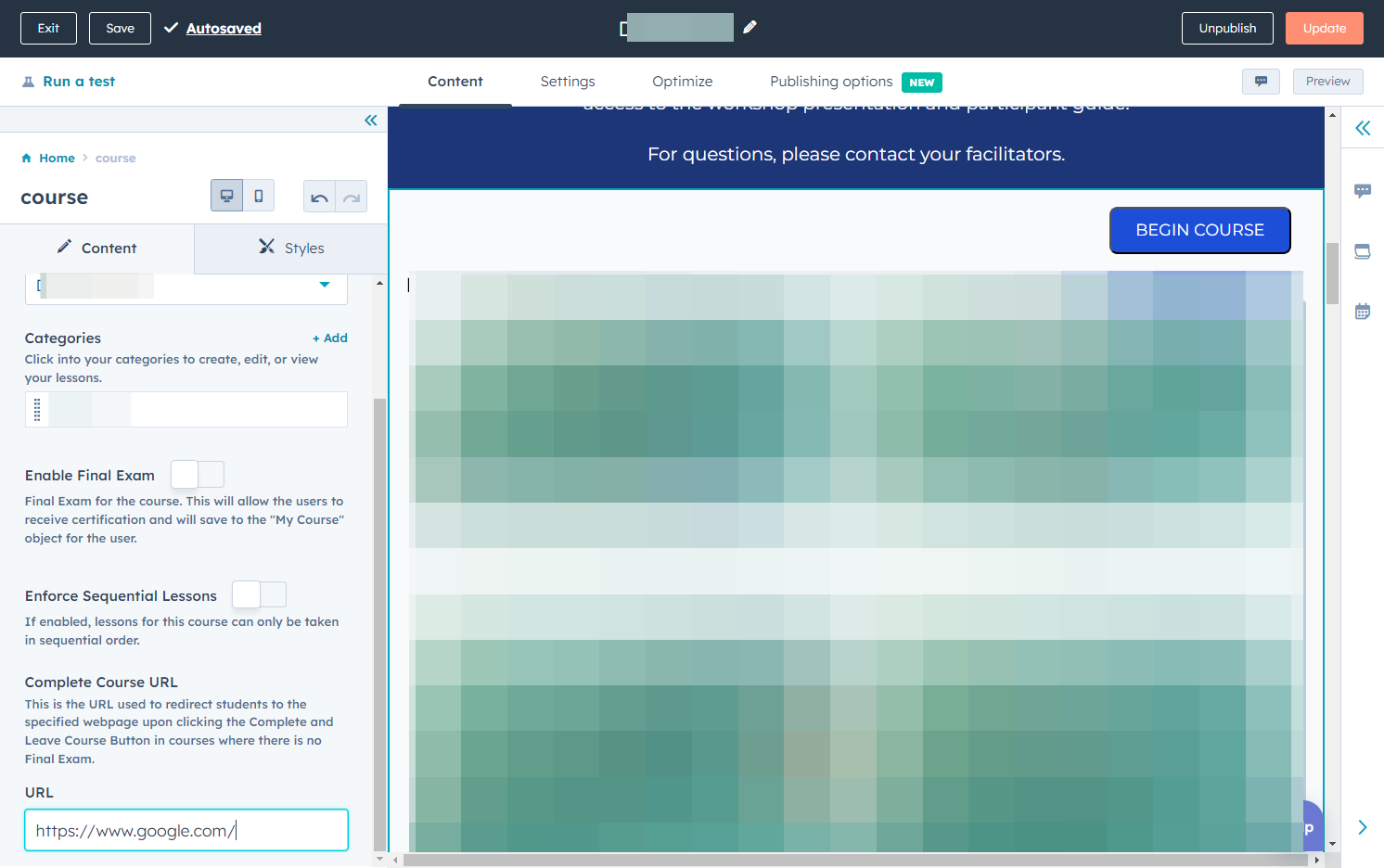Screen dimensions: 1384x868
Task: Open the calendar icon in right sidebar
Action: 1363,312
